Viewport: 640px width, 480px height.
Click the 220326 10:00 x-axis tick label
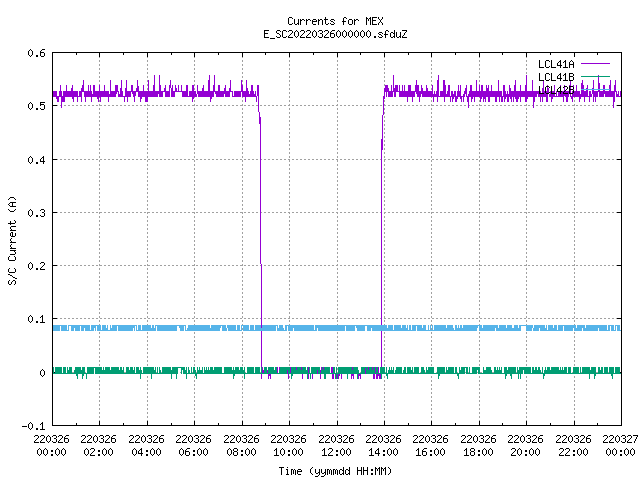(288, 446)
